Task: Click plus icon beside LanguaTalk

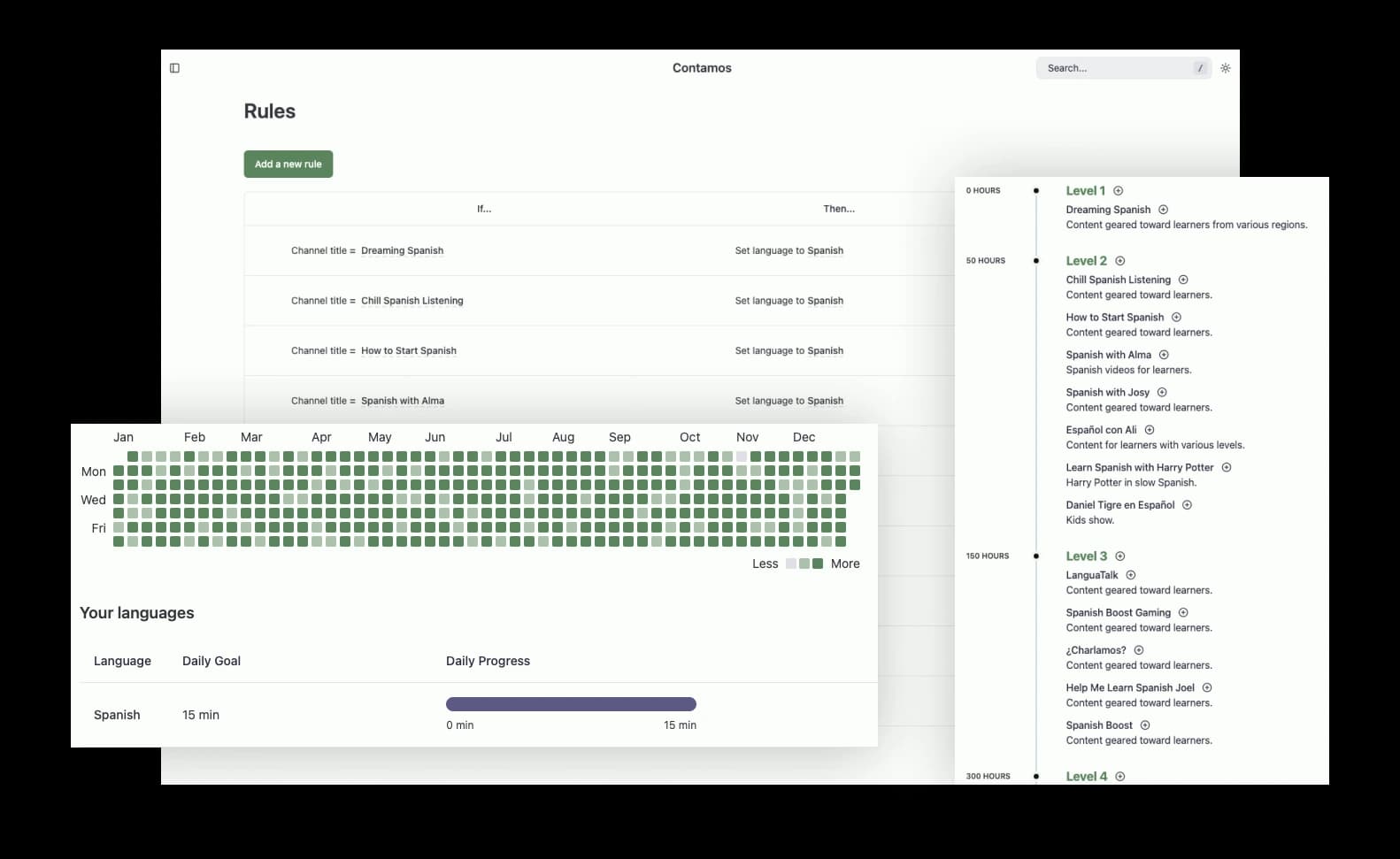Action: click(x=1130, y=575)
